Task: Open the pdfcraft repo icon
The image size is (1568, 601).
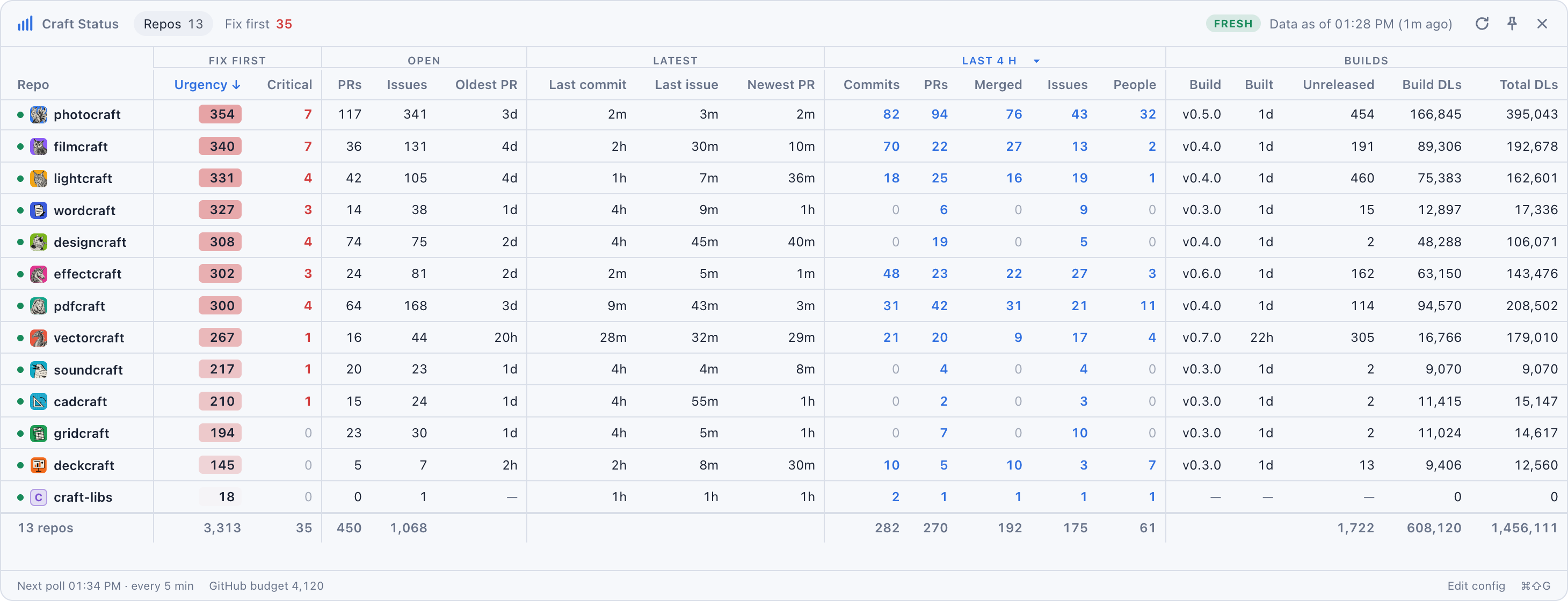Action: (x=39, y=306)
